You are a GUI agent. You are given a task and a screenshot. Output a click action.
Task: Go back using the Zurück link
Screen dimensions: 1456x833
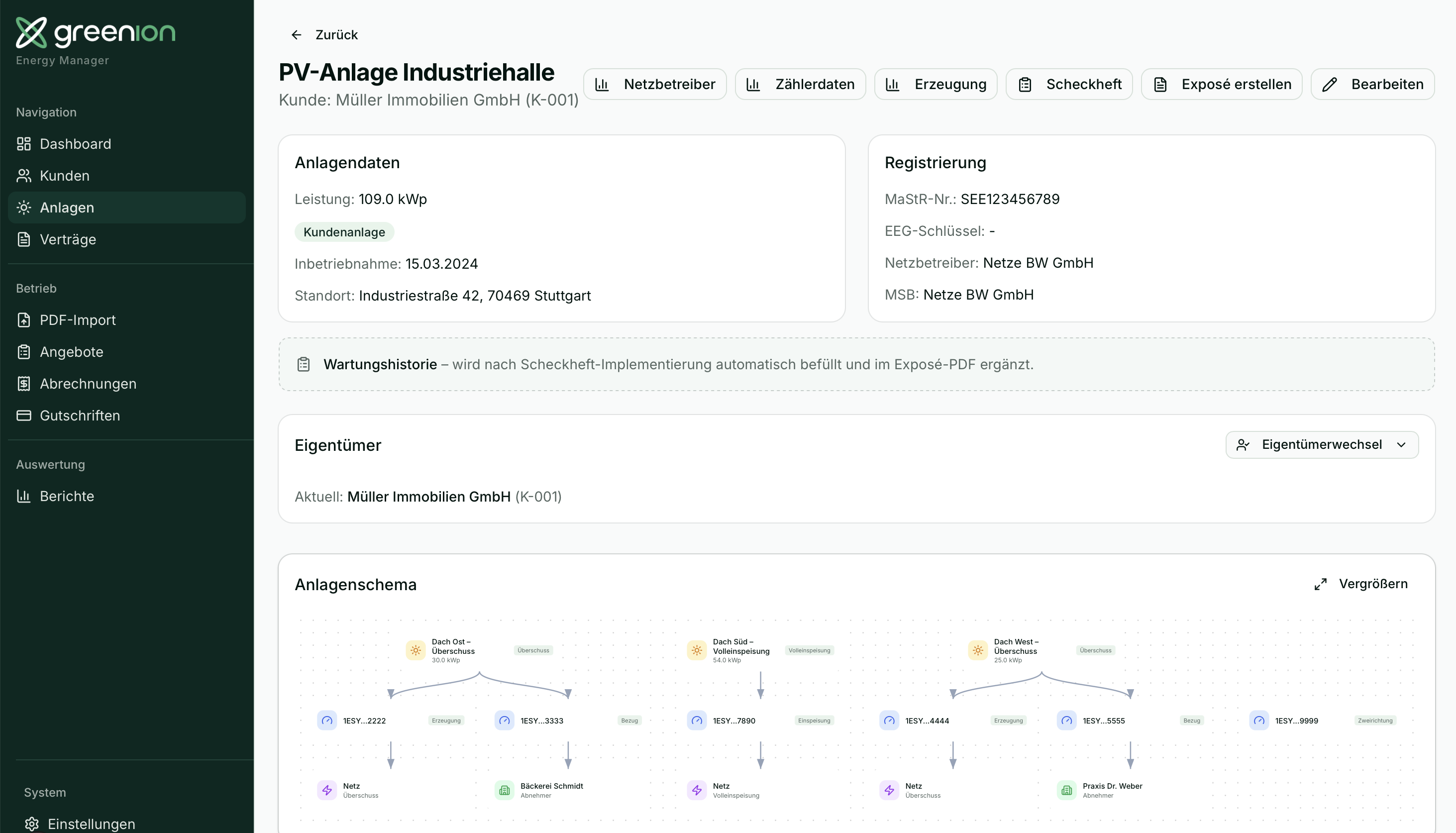[x=324, y=34]
